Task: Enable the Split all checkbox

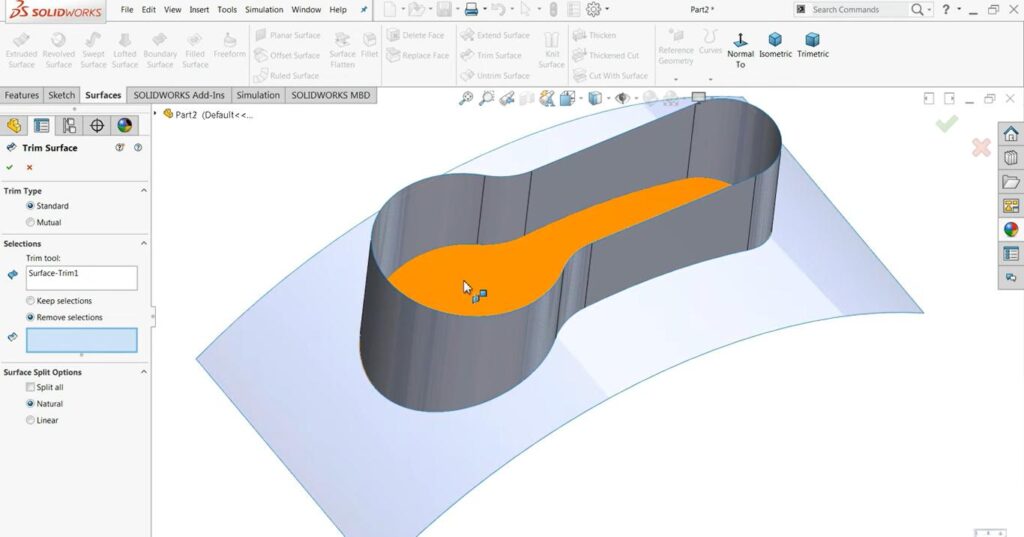Action: point(30,387)
